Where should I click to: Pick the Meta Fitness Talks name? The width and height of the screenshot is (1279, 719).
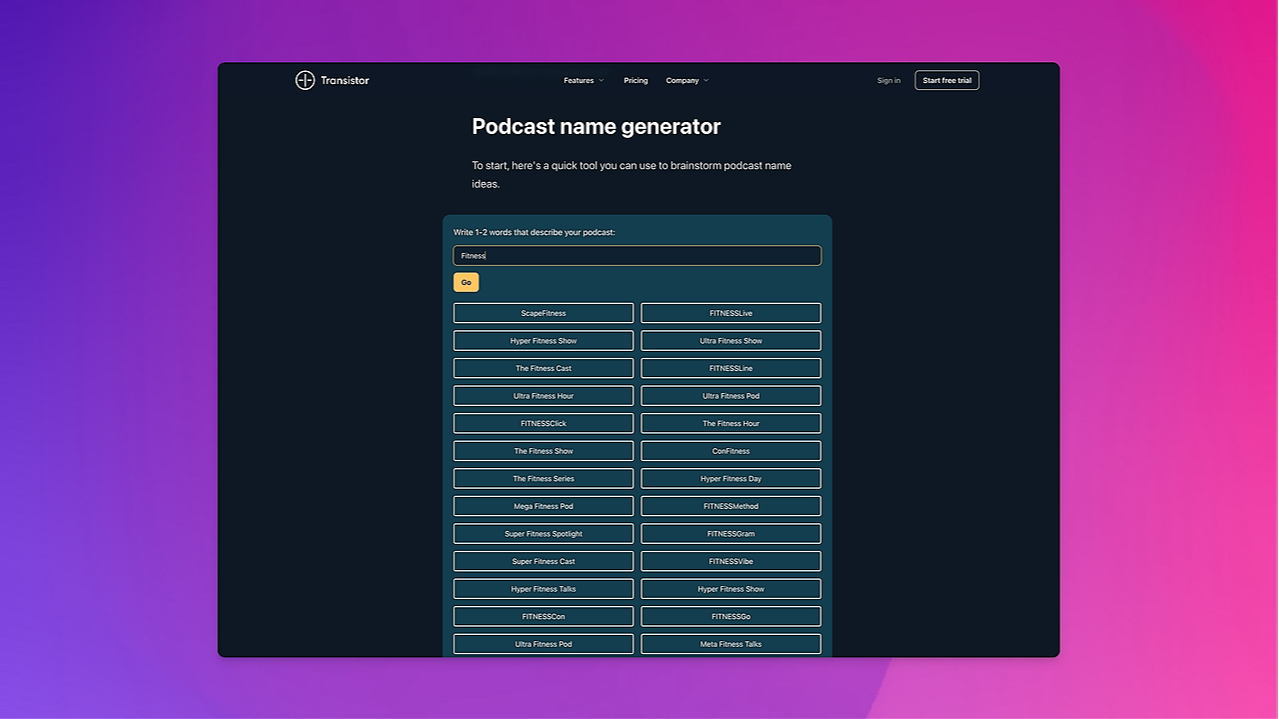730,643
